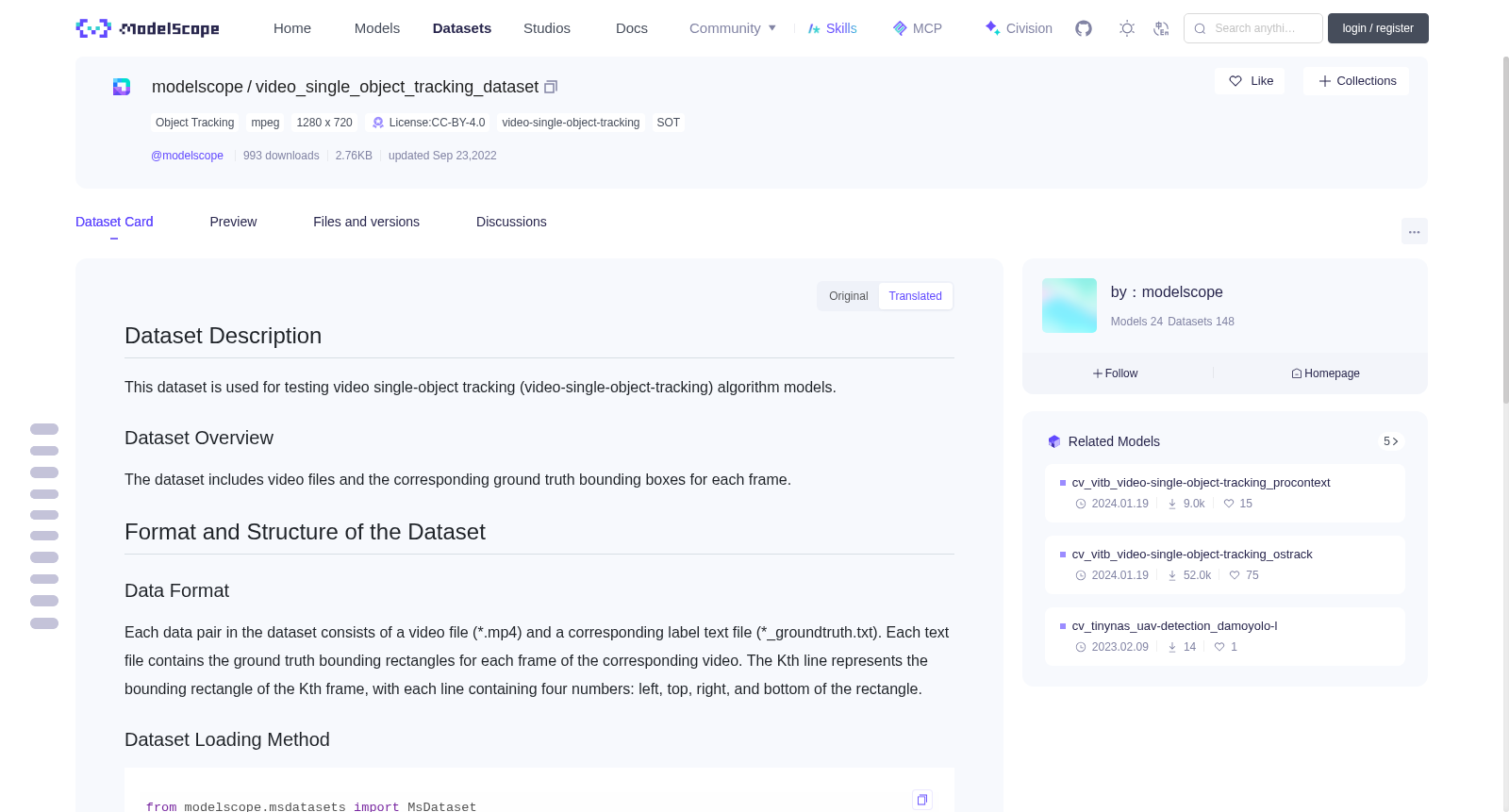Click the dataset avatar icon
Image resolution: width=1509 pixels, height=812 pixels.
pos(122,87)
